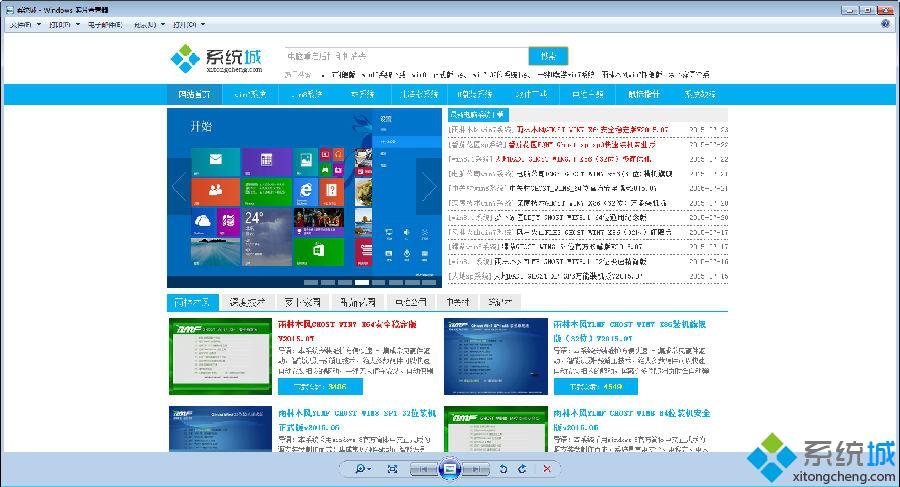Click the download count button showing 4549

(x=596, y=386)
